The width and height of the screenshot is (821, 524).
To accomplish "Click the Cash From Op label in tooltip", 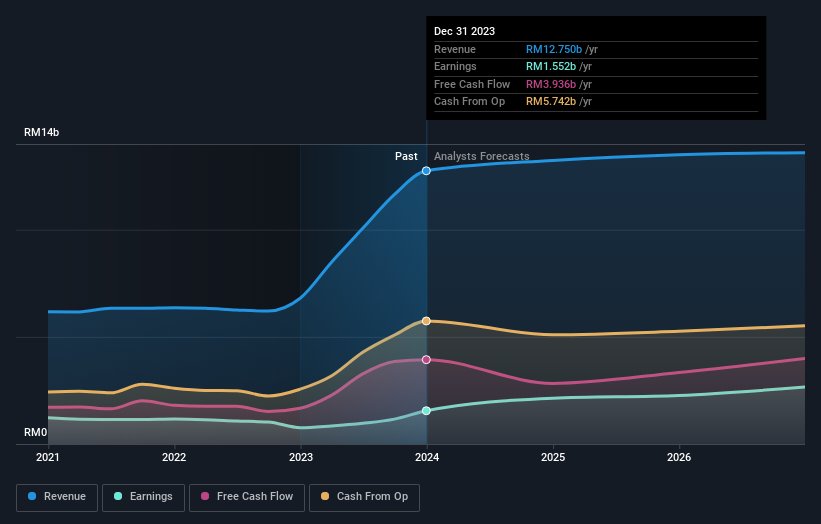I will [469, 102].
